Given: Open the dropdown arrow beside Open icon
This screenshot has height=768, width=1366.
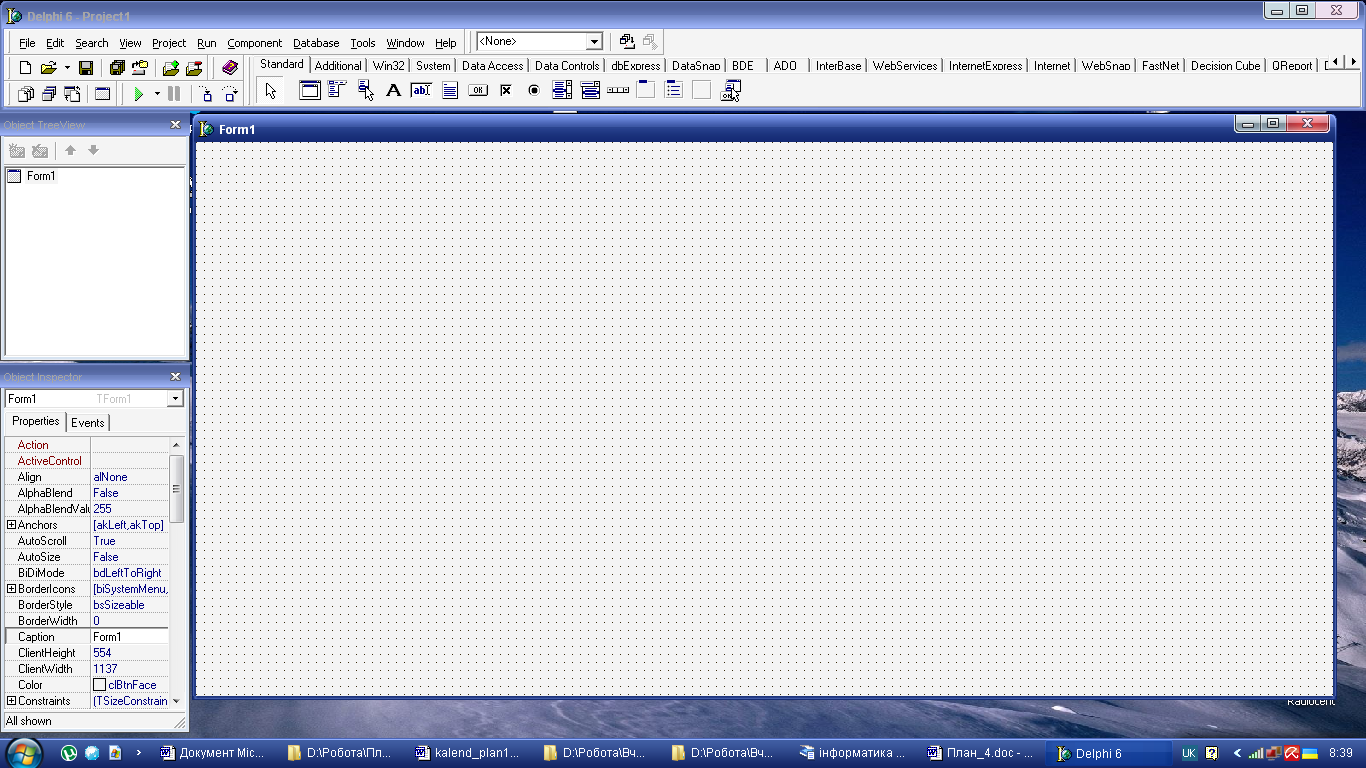Looking at the screenshot, I should click(x=66, y=68).
